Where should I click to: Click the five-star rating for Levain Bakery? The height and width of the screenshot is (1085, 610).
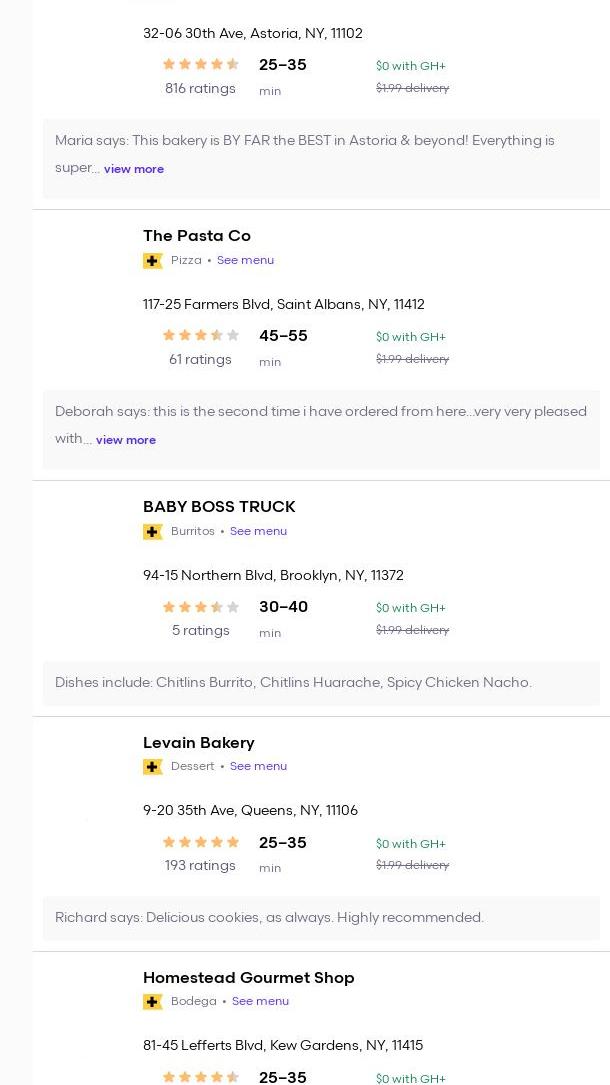pyautogui.click(x=201, y=843)
